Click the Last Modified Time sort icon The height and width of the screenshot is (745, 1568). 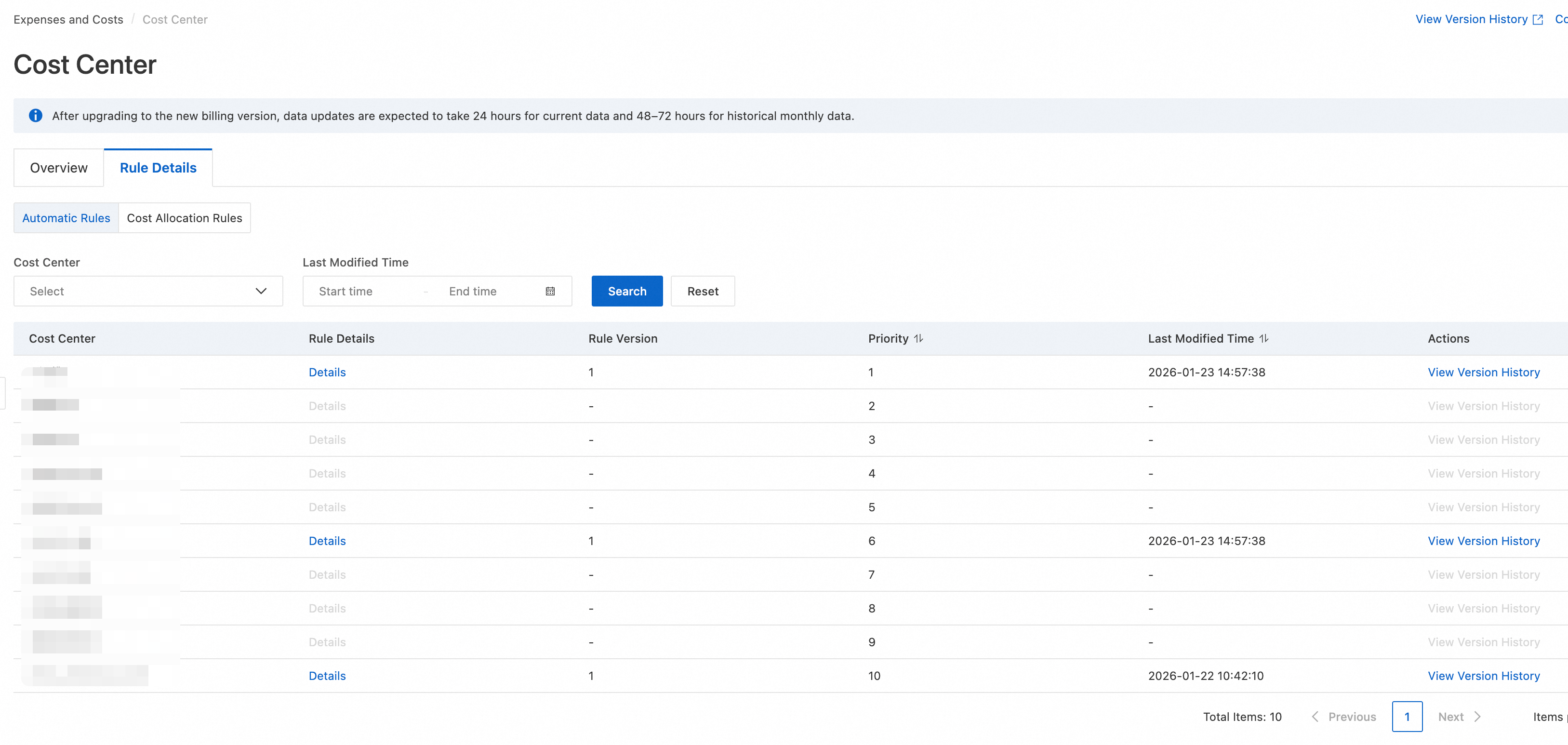pyautogui.click(x=1264, y=338)
